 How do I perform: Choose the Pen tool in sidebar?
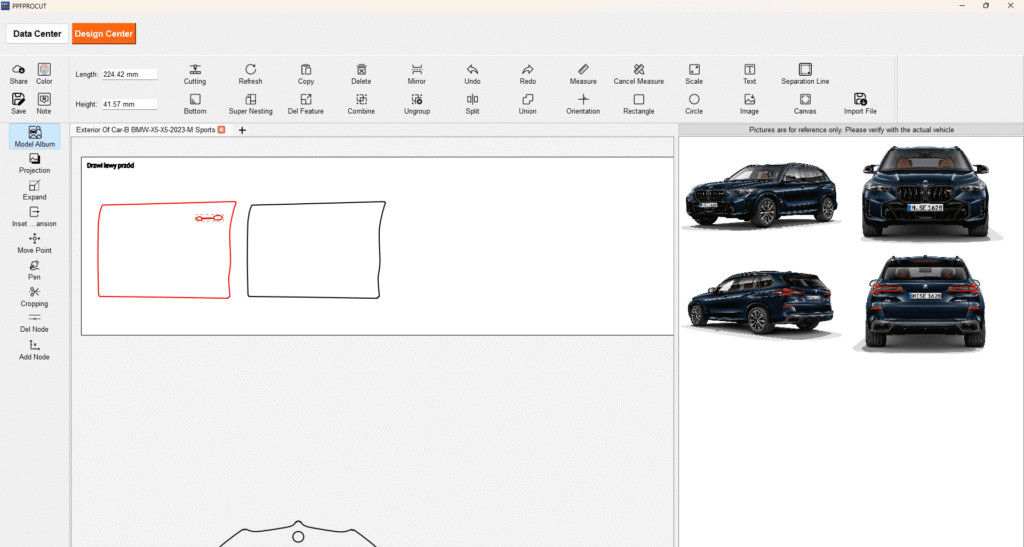pyautogui.click(x=34, y=265)
